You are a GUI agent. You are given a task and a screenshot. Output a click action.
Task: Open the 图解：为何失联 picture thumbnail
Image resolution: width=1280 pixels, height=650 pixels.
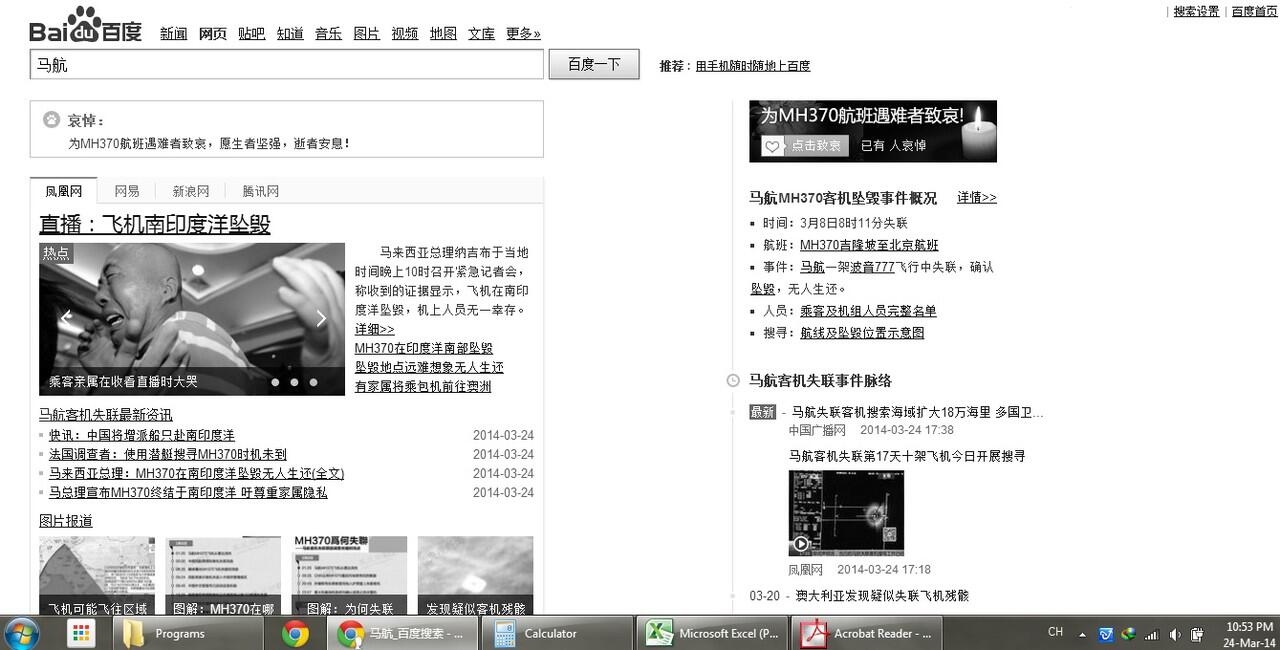pos(349,576)
